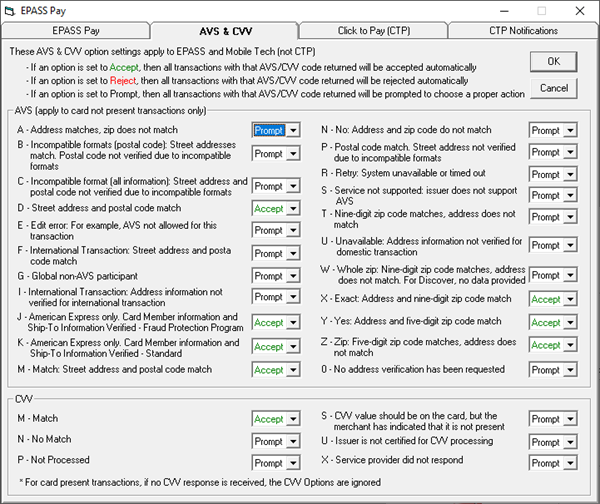
Task: Click the red Reject word in instructions
Action: (123, 81)
